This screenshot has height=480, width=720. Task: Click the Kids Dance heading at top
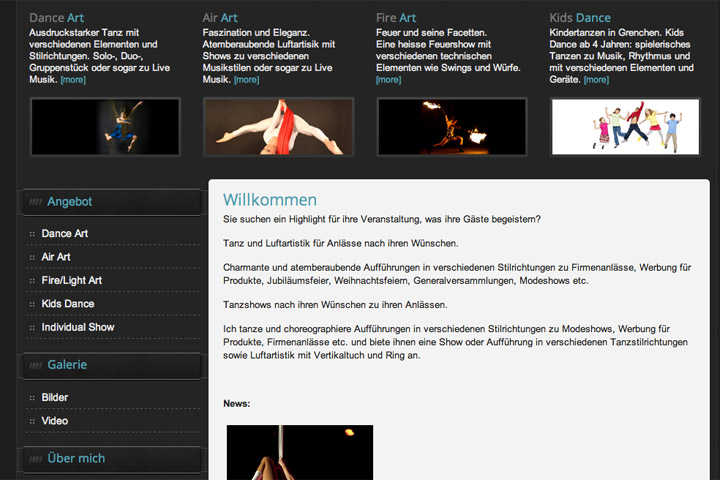click(x=580, y=17)
